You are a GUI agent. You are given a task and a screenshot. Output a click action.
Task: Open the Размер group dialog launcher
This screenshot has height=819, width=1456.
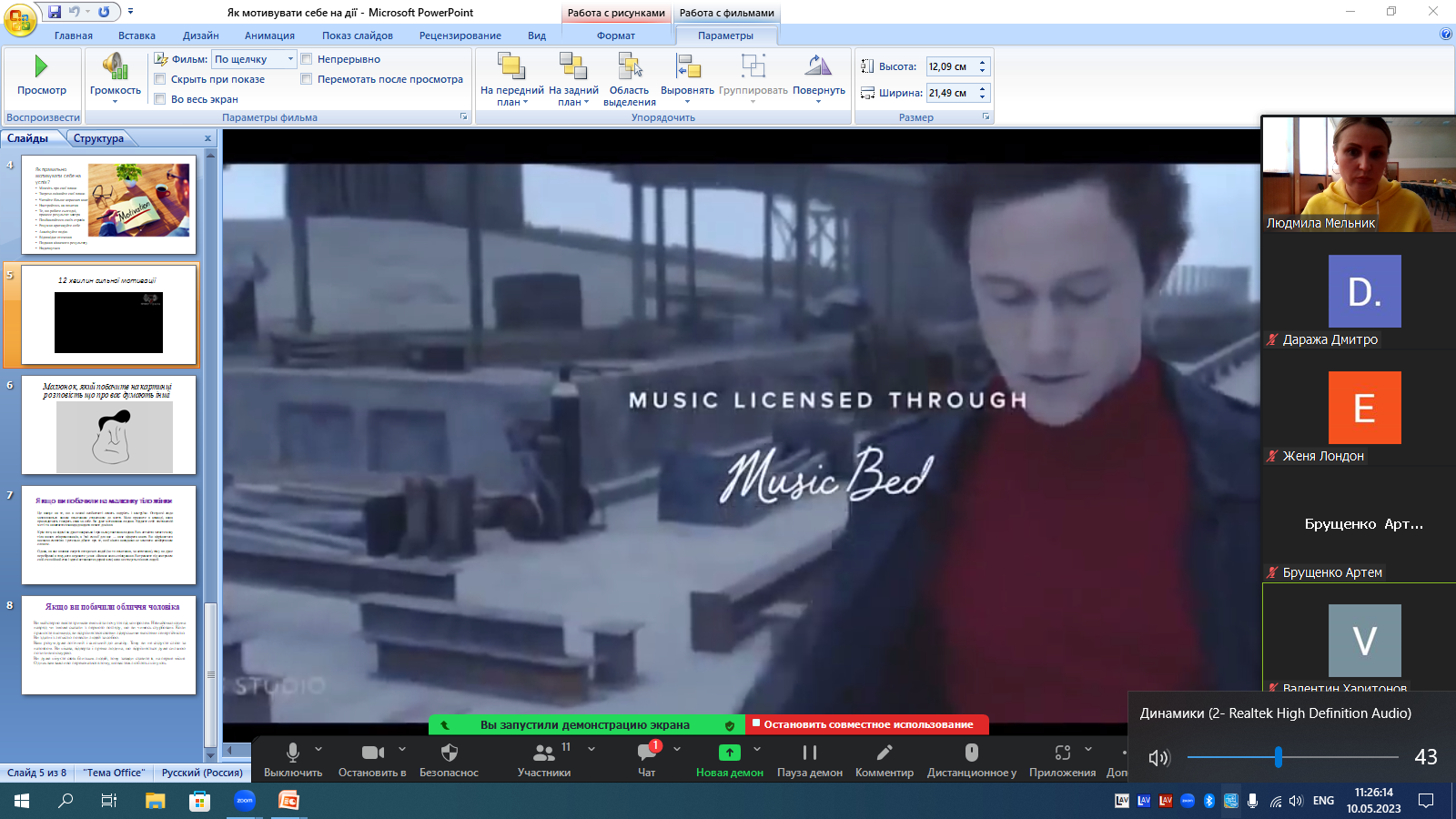tap(986, 117)
